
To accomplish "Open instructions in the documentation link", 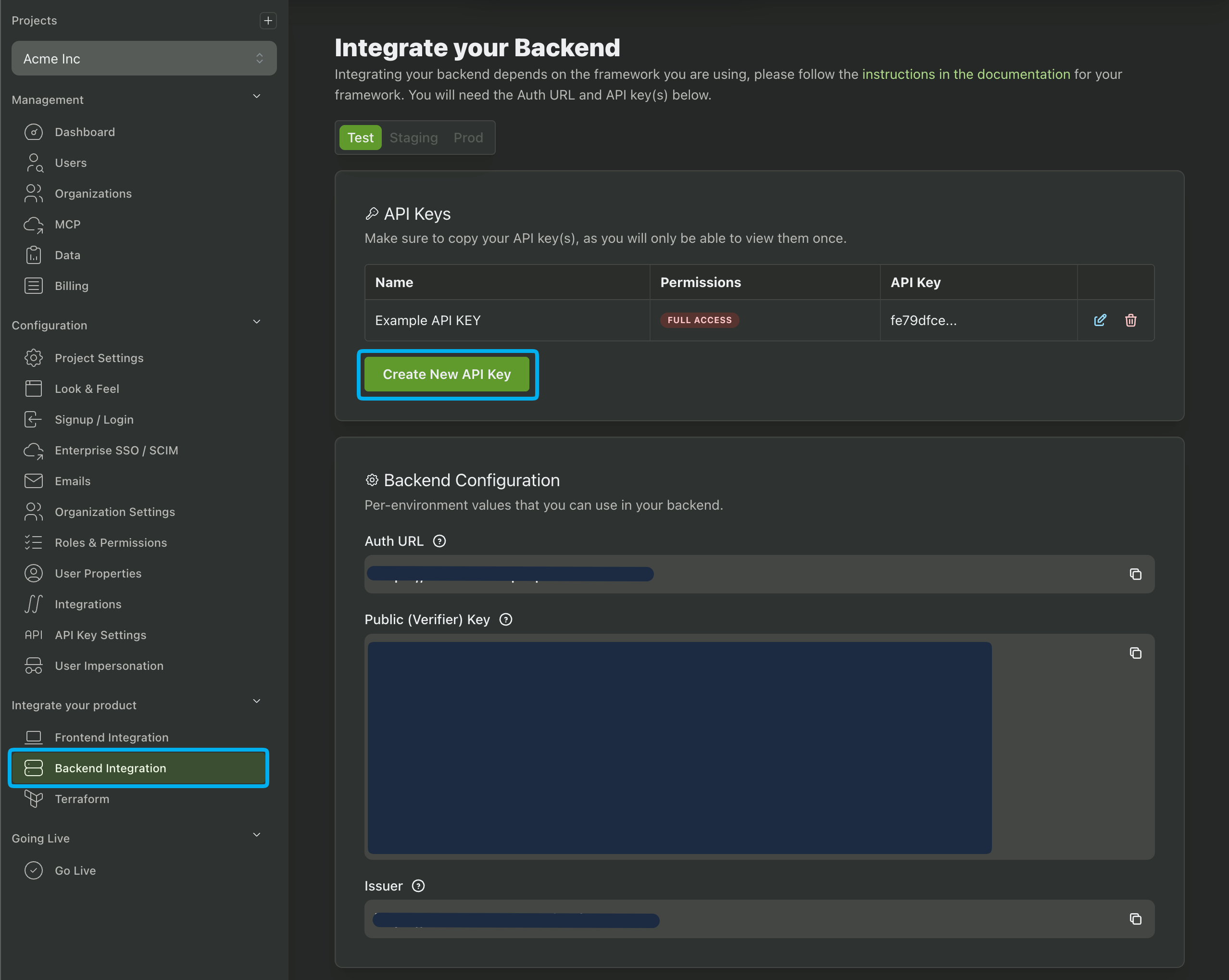I will (966, 75).
